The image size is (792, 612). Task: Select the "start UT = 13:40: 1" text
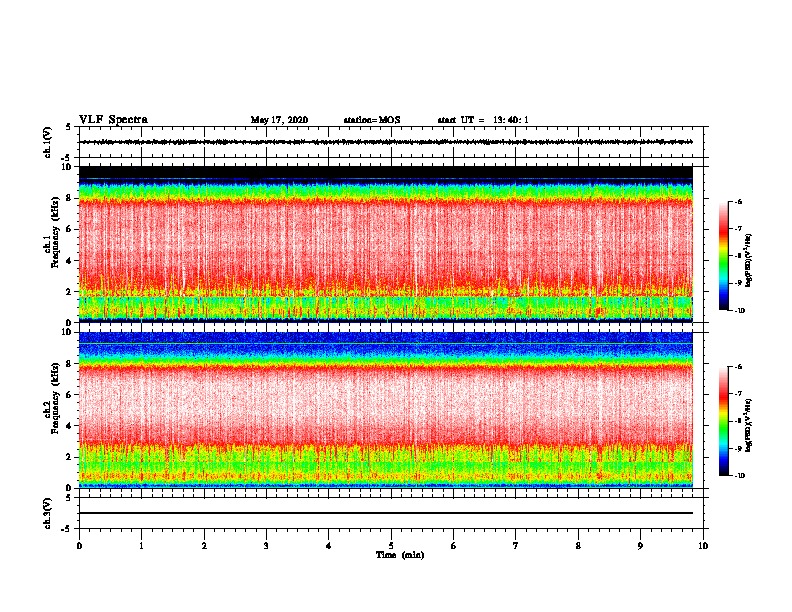[483, 120]
